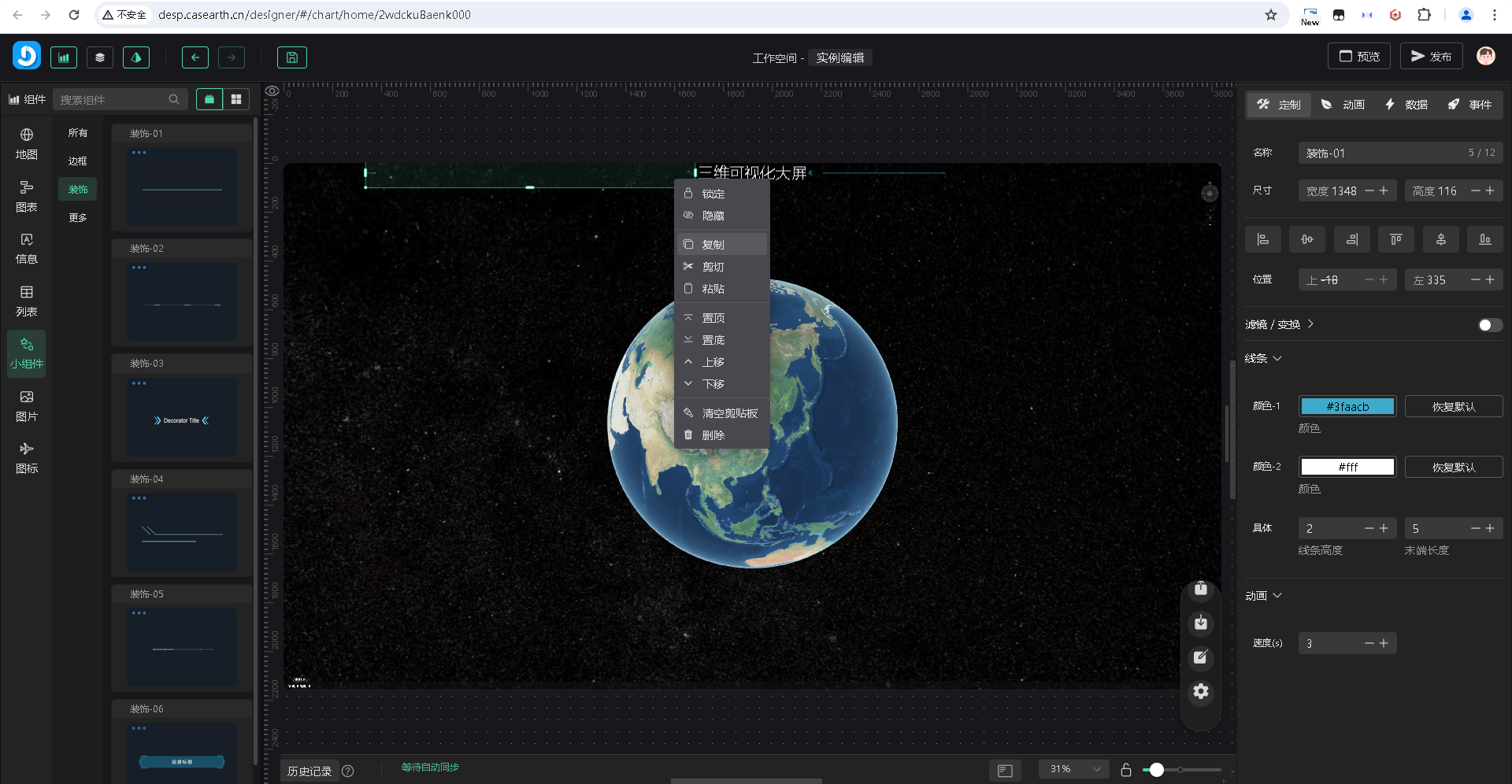Click the gear settings icon on canvas
Screen dimensions: 1512x784
(x=1200, y=691)
